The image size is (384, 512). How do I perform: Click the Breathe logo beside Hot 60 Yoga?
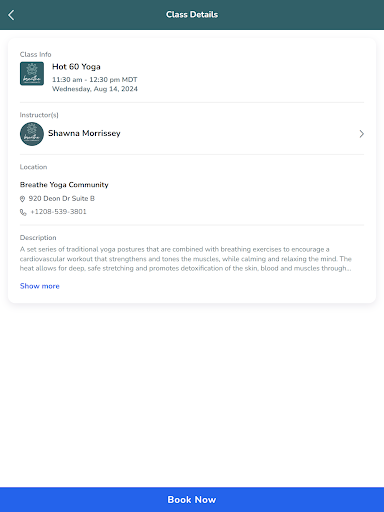32,74
